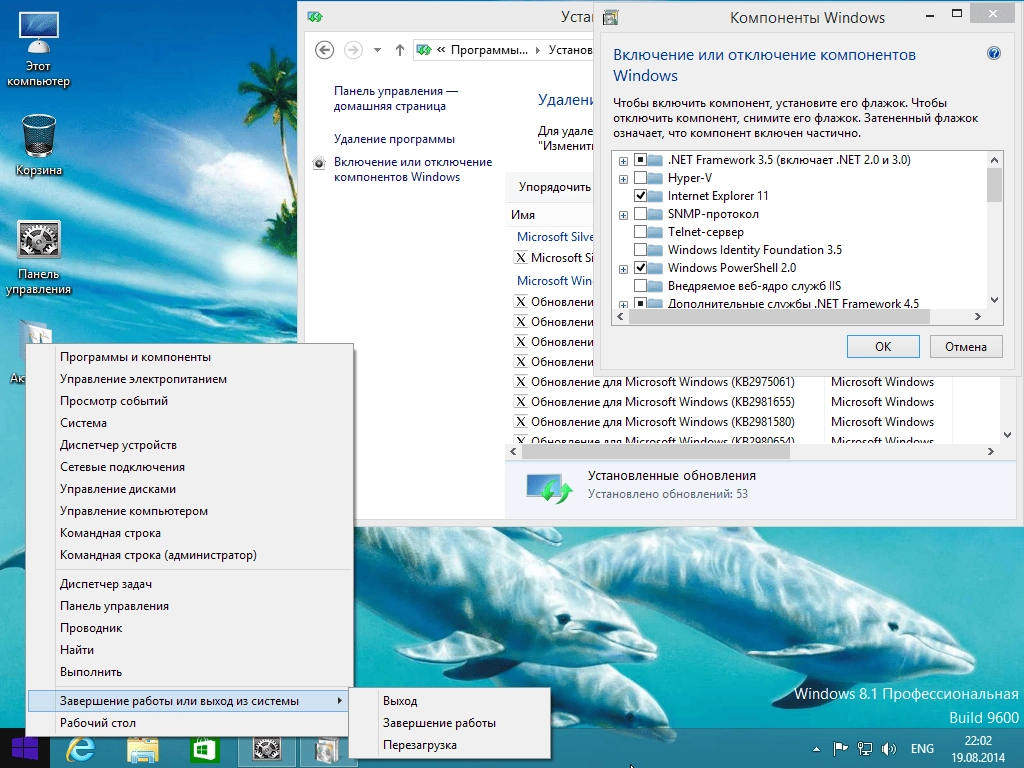1024x768 pixels.
Task: Open network icon in system tray
Action: click(865, 749)
